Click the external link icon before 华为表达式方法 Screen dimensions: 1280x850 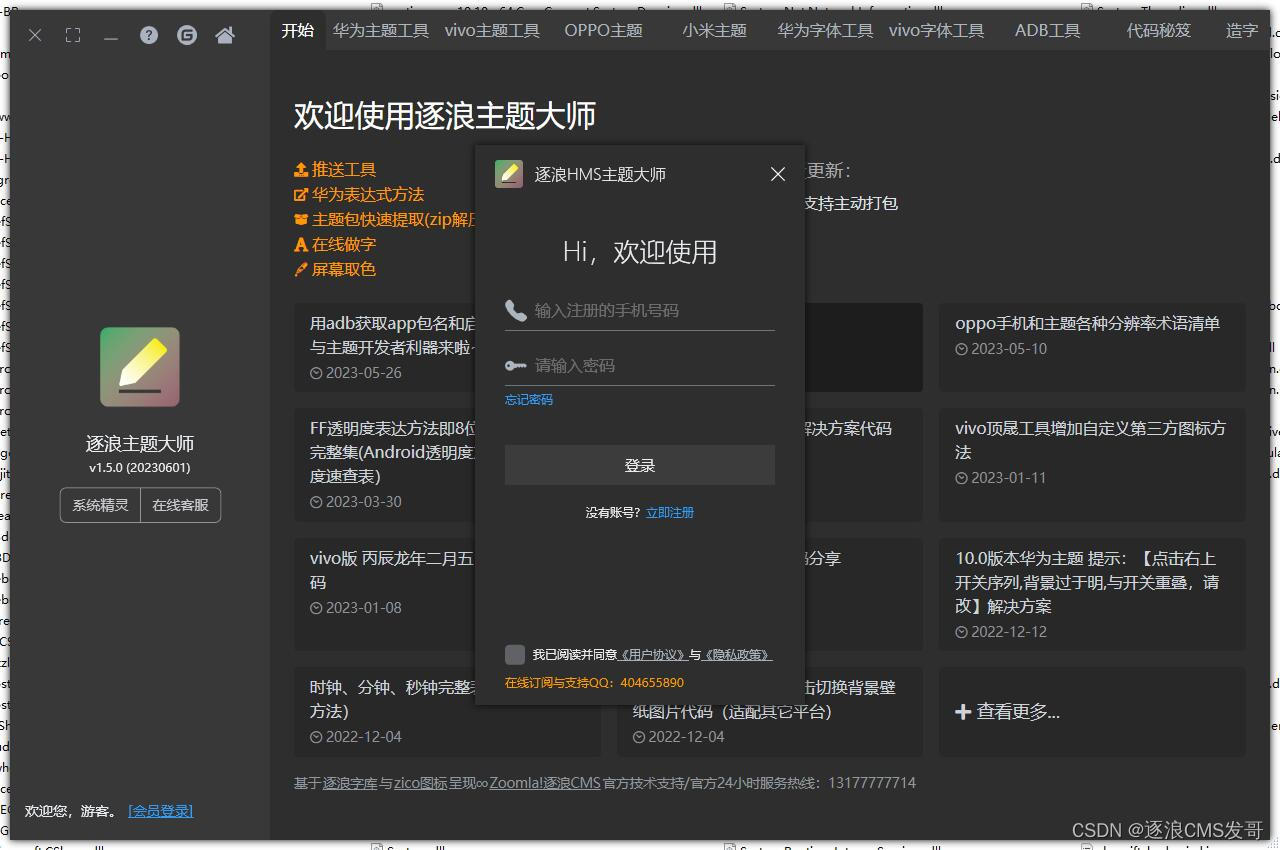pyautogui.click(x=301, y=195)
